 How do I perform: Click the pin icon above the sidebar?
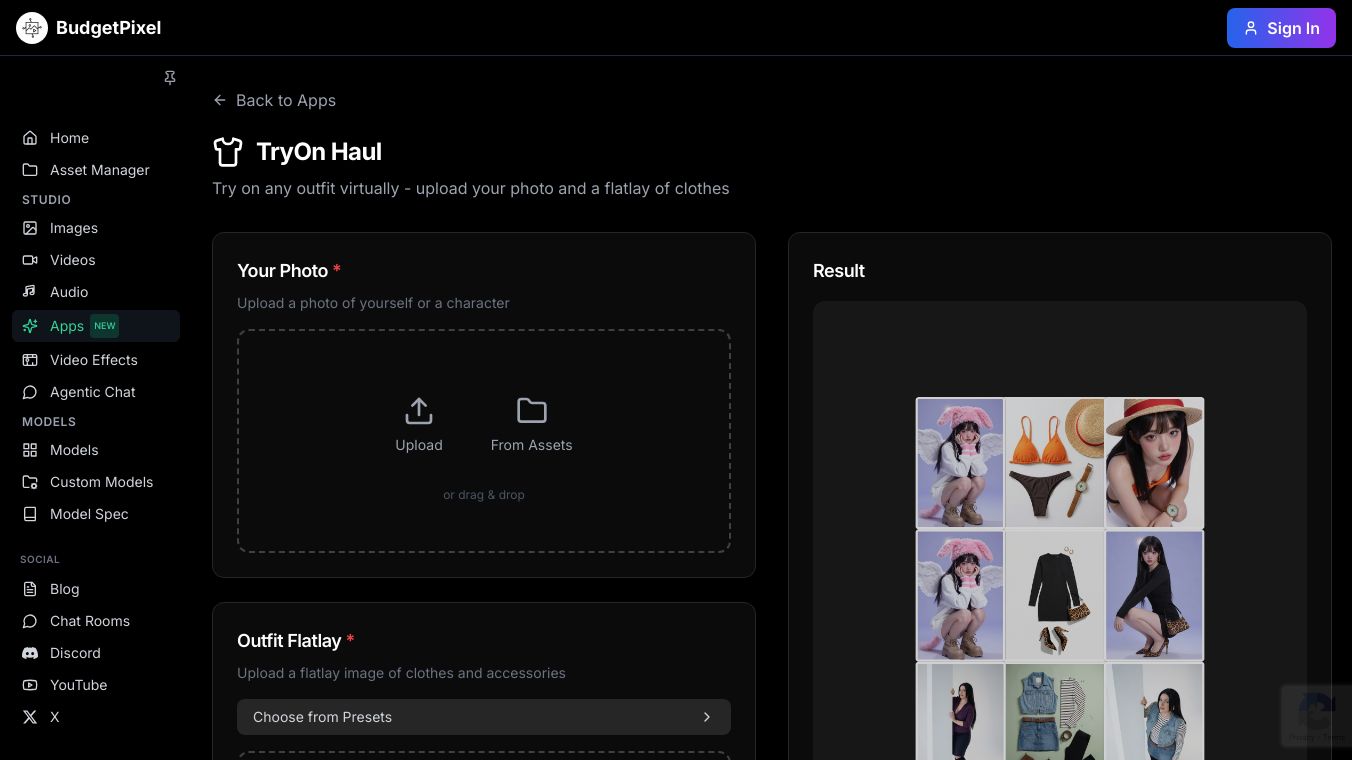[x=170, y=77]
